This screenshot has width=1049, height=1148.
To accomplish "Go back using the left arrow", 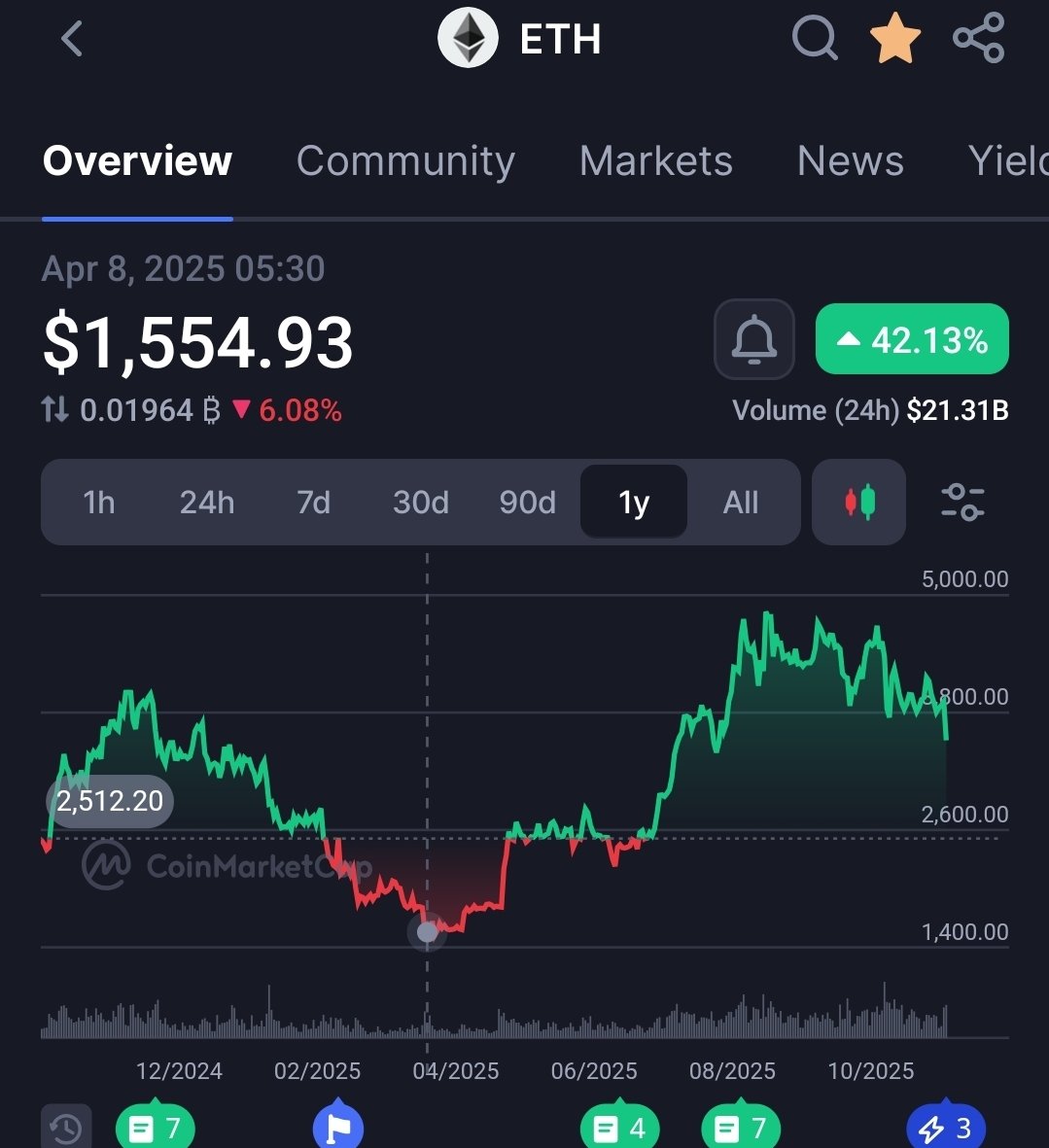I will pyautogui.click(x=72, y=39).
